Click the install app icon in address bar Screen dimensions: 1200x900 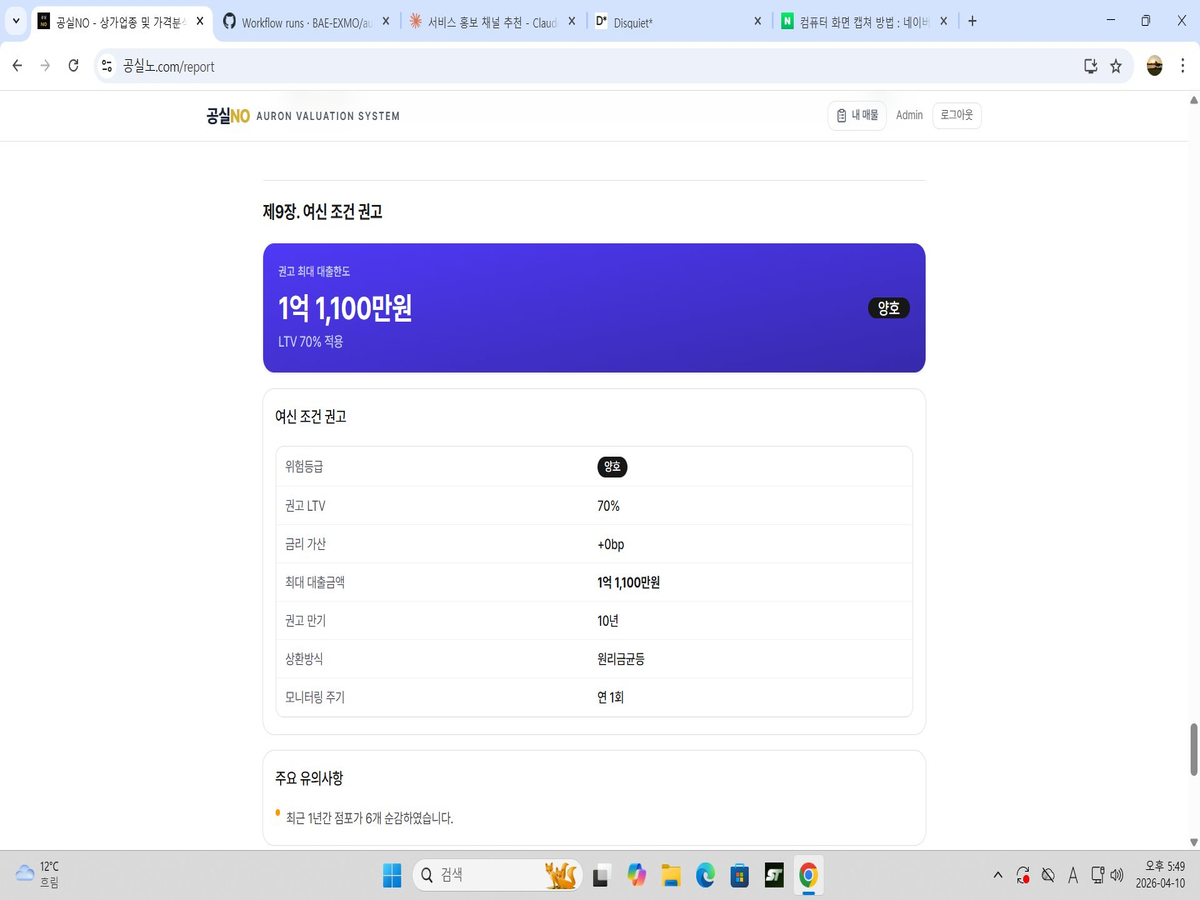coord(1090,66)
